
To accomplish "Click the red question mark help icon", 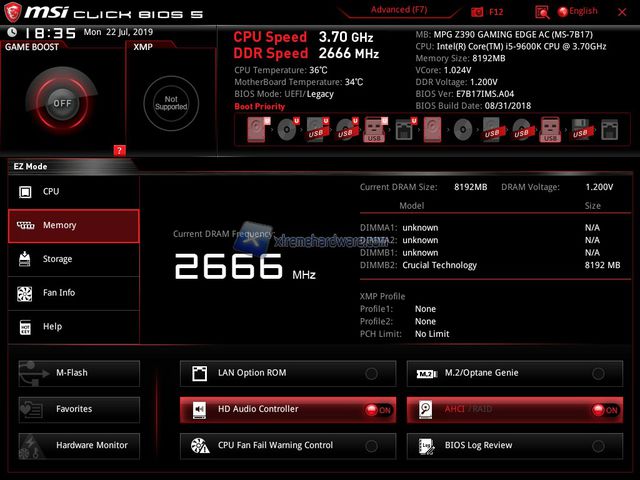I will click(x=119, y=150).
